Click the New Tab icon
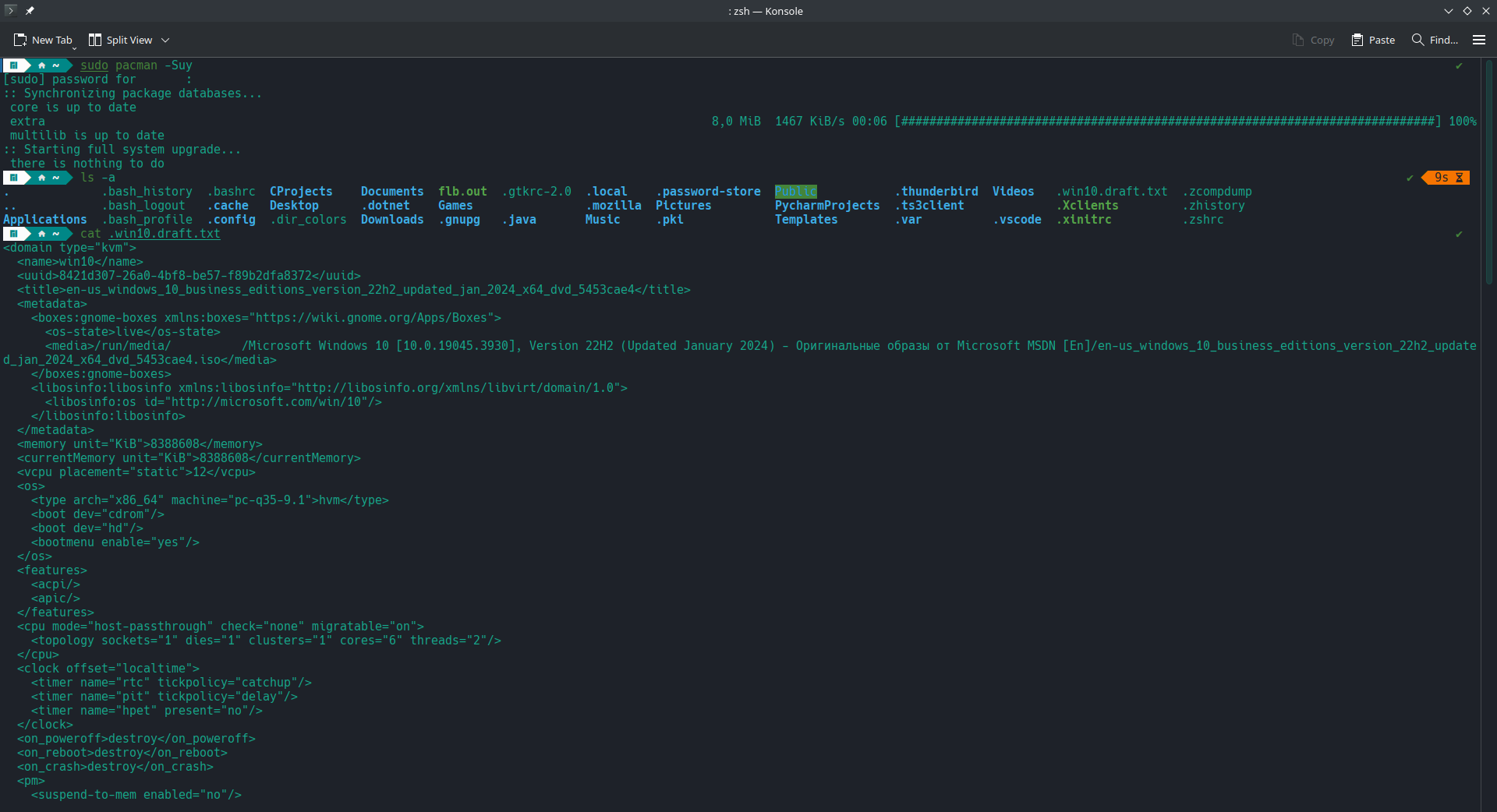The width and height of the screenshot is (1497, 812). tap(20, 40)
